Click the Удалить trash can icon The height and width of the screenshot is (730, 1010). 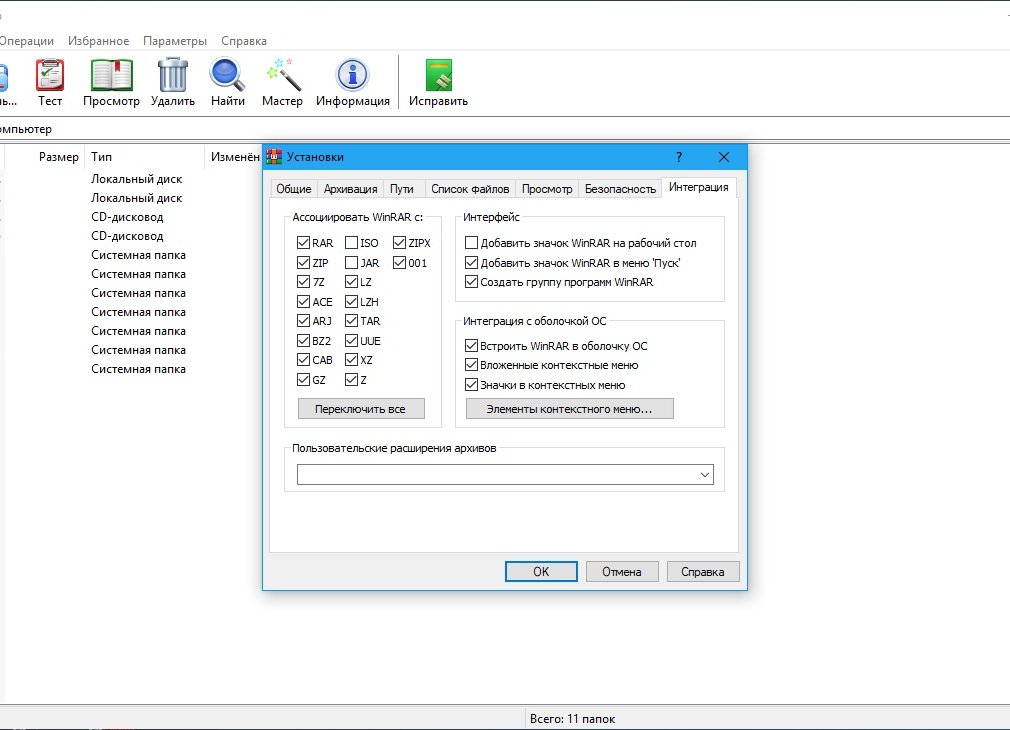[173, 75]
